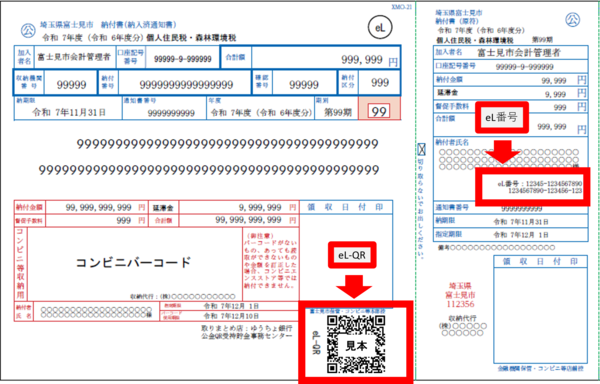Click 口座記号番号 value 99999-9-999999 on main slip

point(183,59)
